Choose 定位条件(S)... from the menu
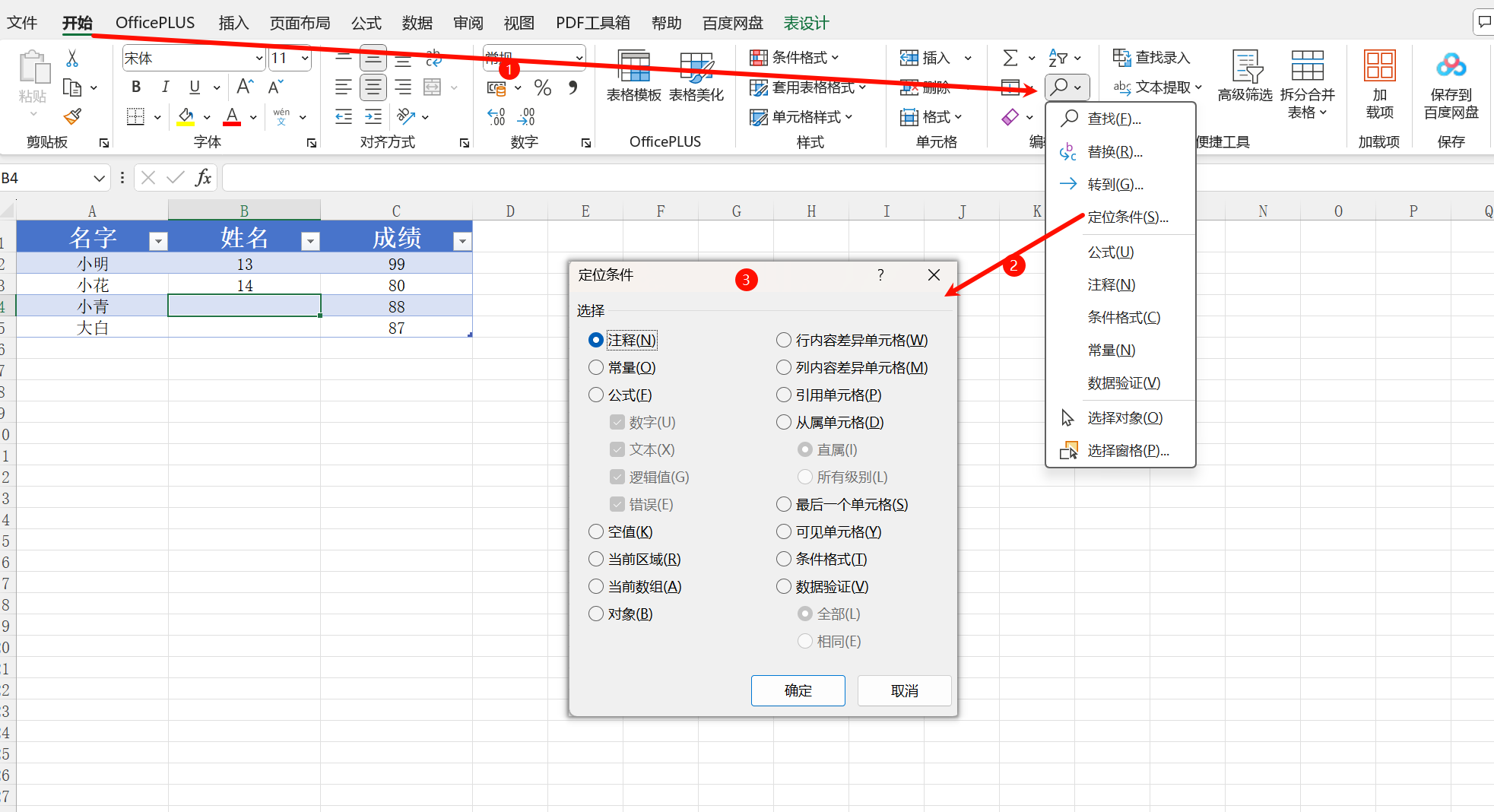 1128,217
